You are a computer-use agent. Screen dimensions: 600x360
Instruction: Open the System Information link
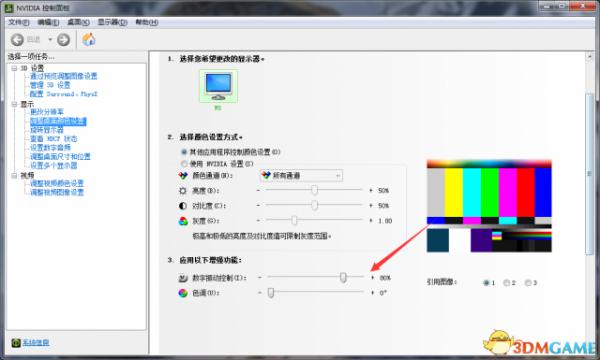tap(36, 342)
